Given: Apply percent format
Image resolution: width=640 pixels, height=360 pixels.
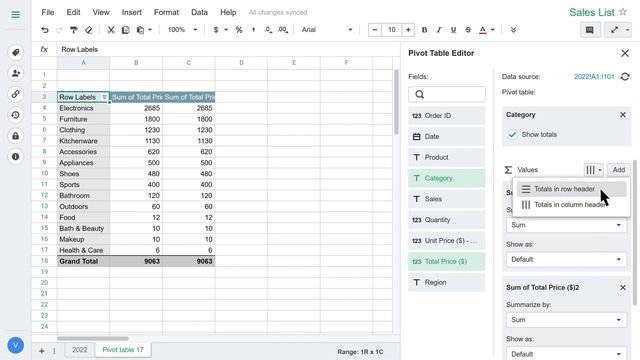Looking at the screenshot, I should click(x=239, y=30).
